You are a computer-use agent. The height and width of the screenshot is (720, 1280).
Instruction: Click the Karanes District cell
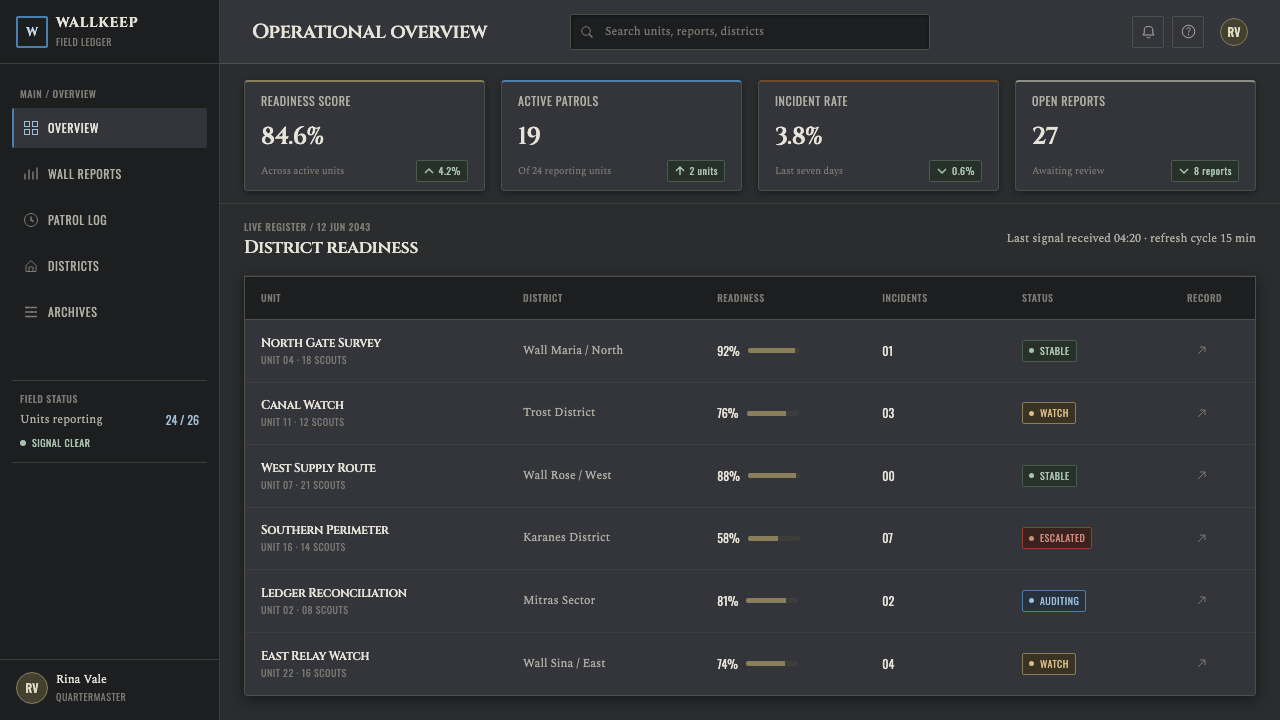(566, 537)
